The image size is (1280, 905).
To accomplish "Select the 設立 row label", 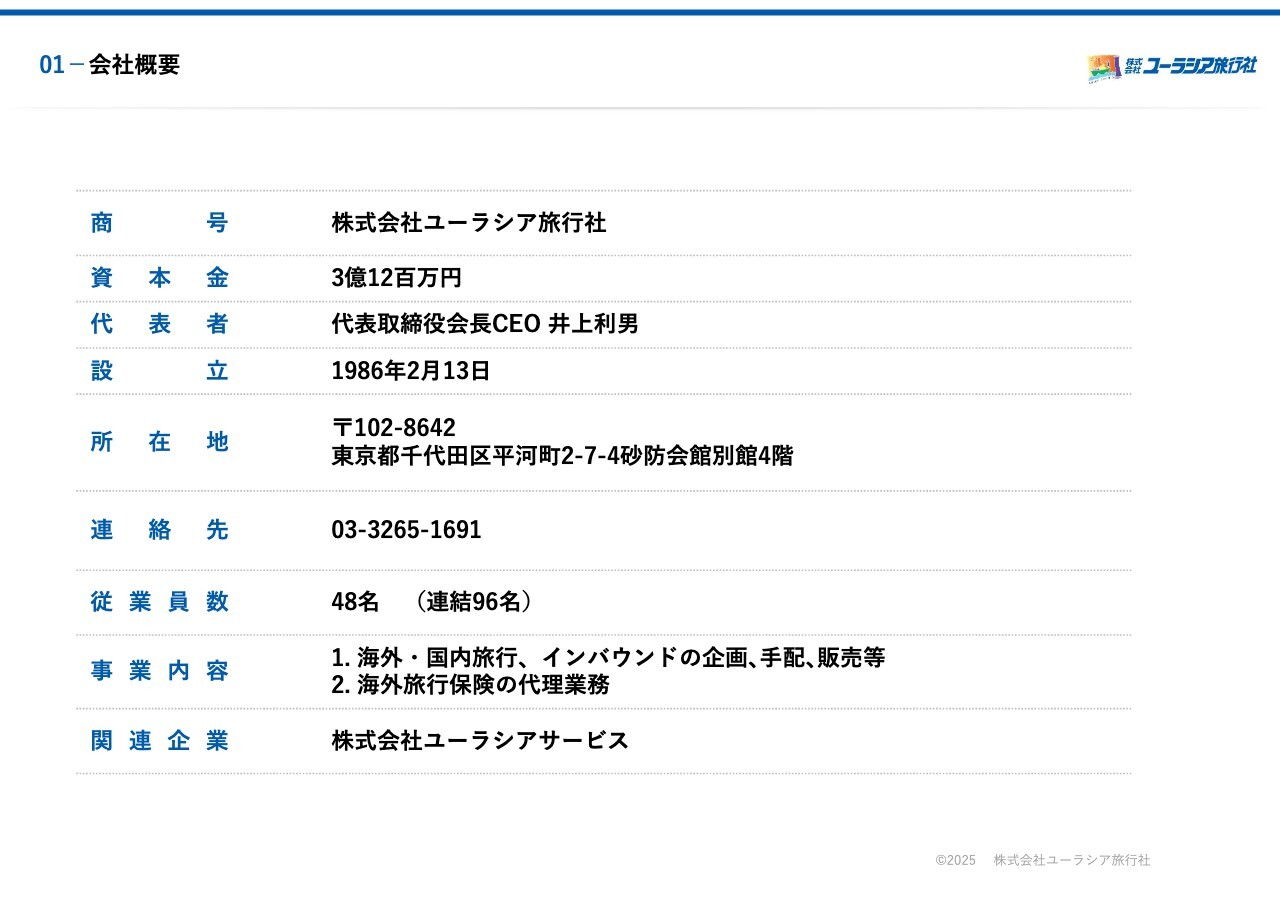I will (x=159, y=371).
